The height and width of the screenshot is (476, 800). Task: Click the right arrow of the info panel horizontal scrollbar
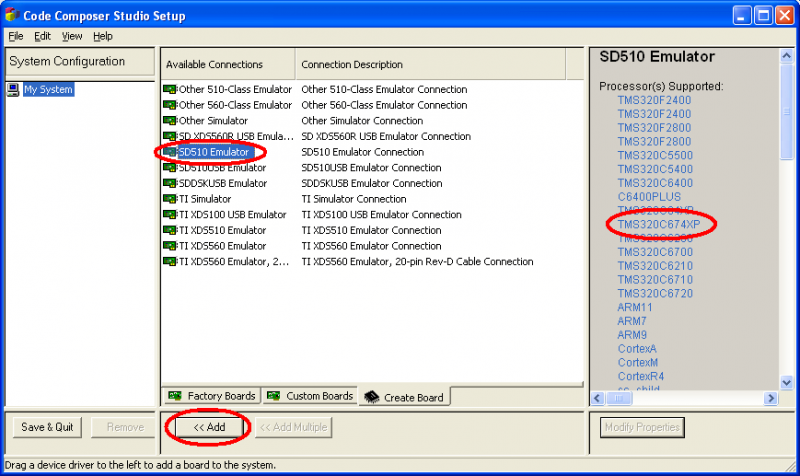[770, 398]
